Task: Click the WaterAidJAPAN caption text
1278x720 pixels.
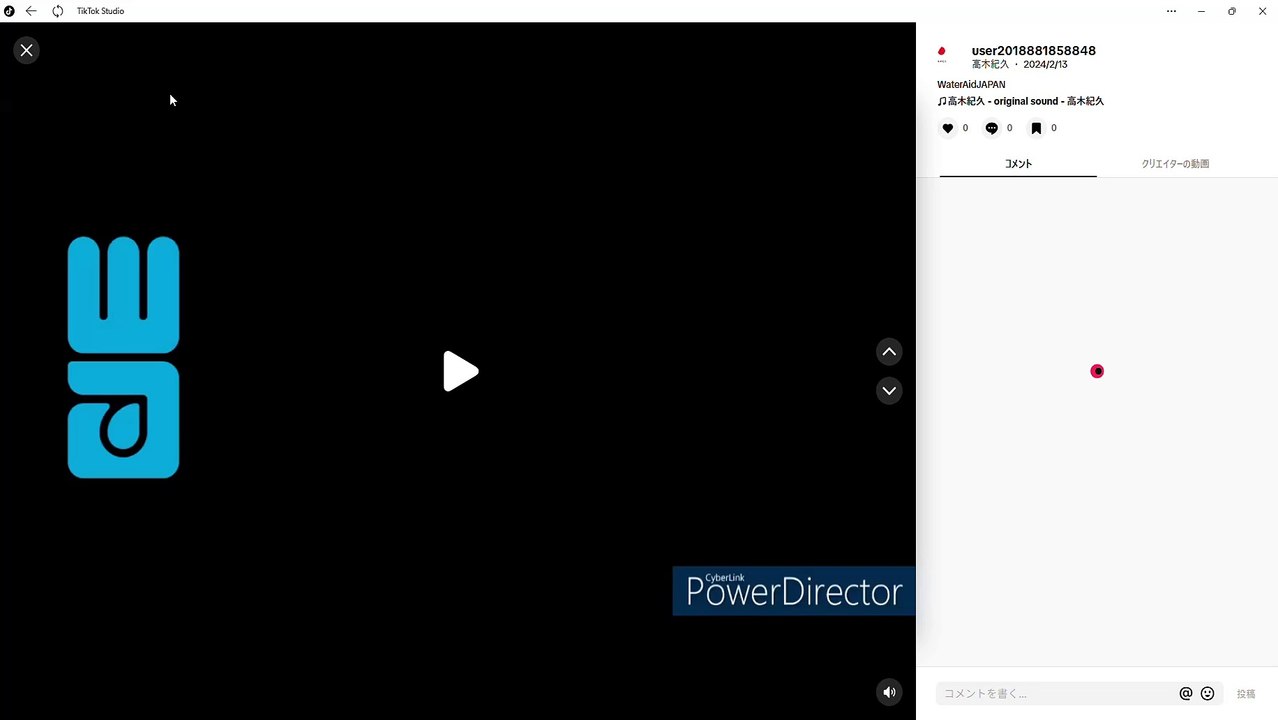Action: click(x=971, y=85)
